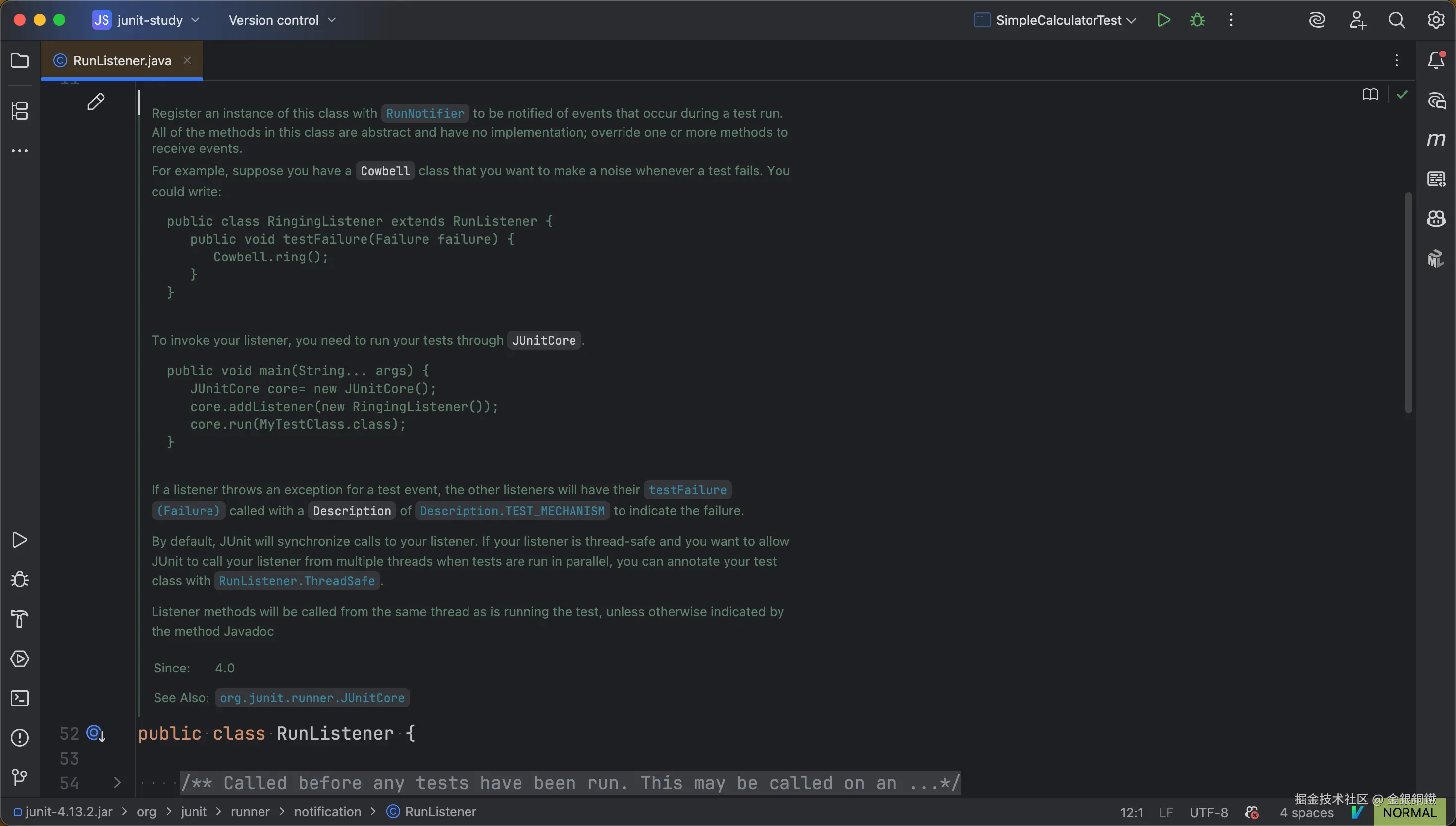Open the Maven tool window
Image resolution: width=1456 pixels, height=826 pixels.
pyautogui.click(x=1436, y=140)
